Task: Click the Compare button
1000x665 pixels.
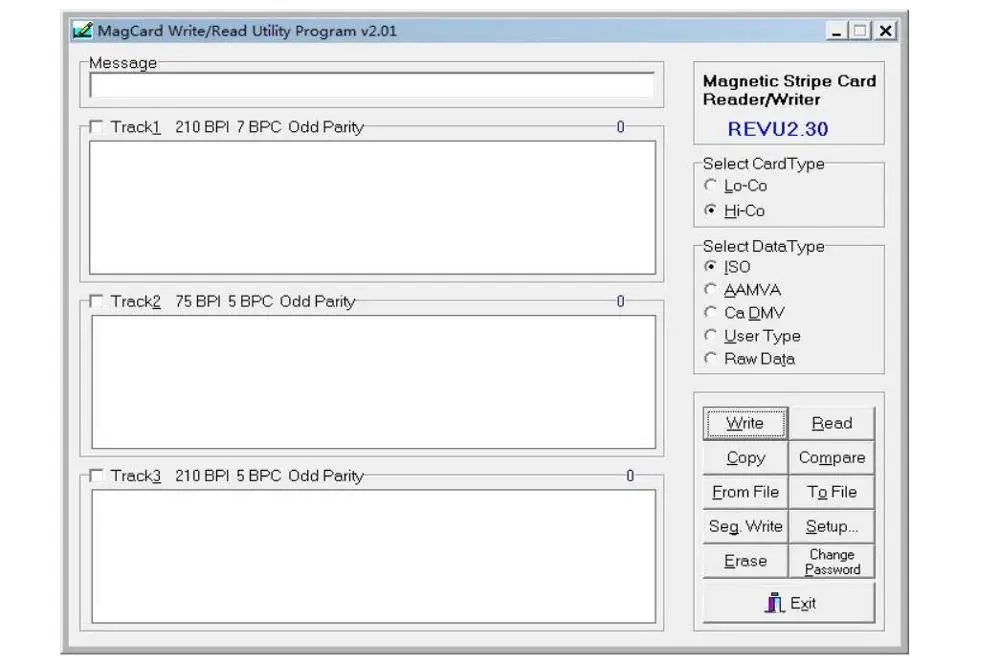Action: 832,458
